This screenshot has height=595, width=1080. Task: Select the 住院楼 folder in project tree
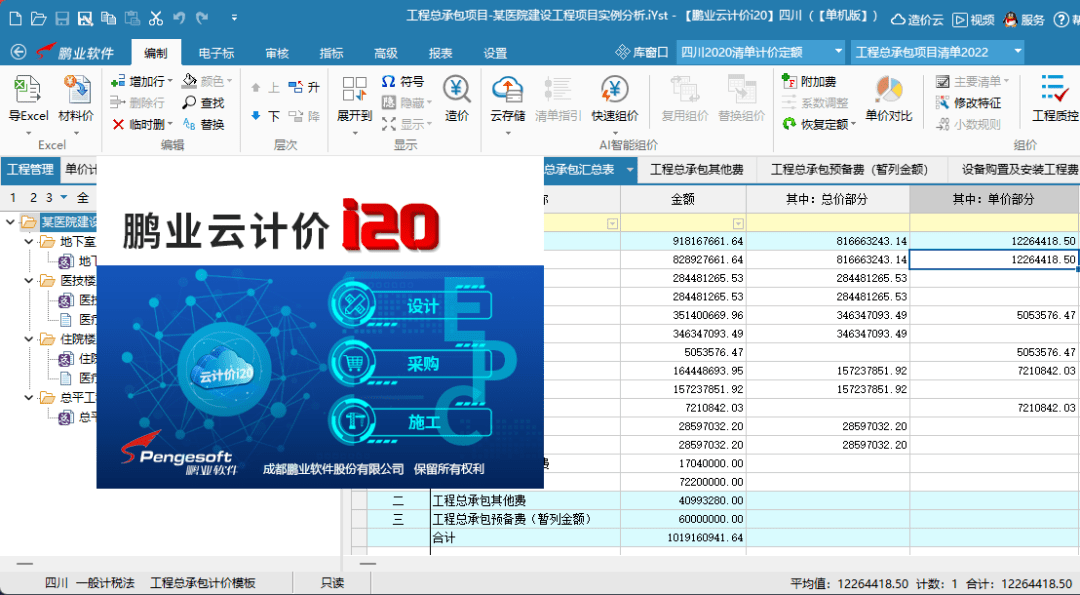[75, 339]
